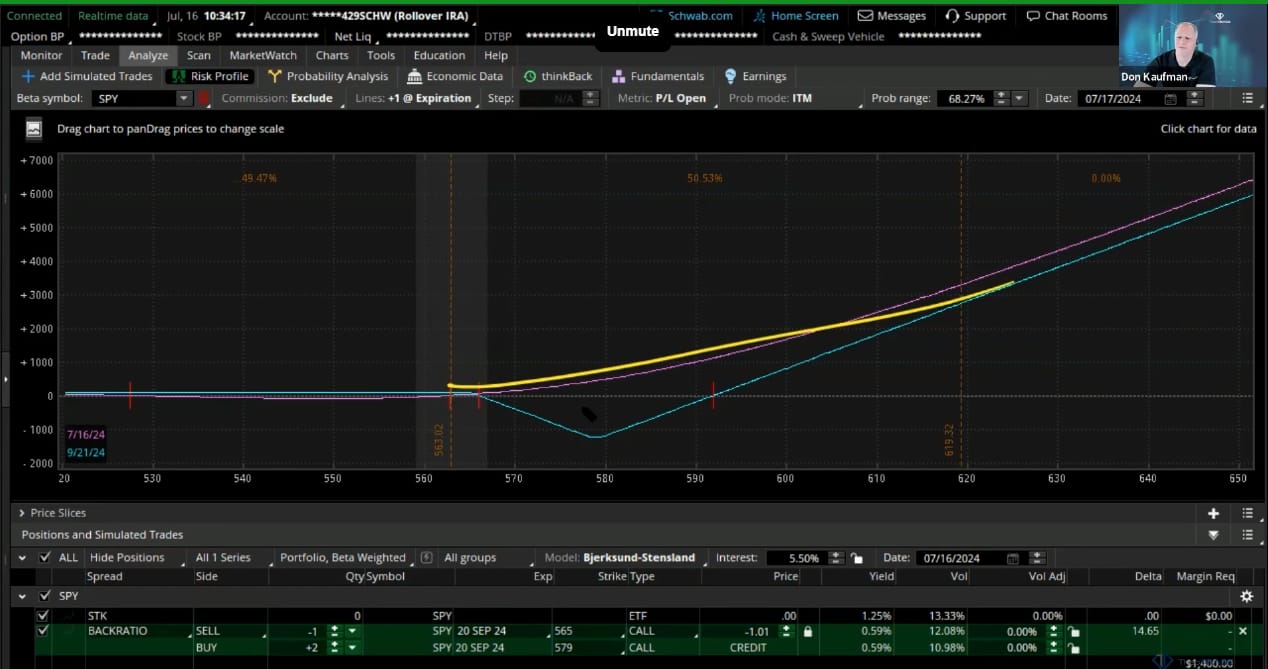
Task: Toggle the ALL positions checkbox
Action: 44,558
